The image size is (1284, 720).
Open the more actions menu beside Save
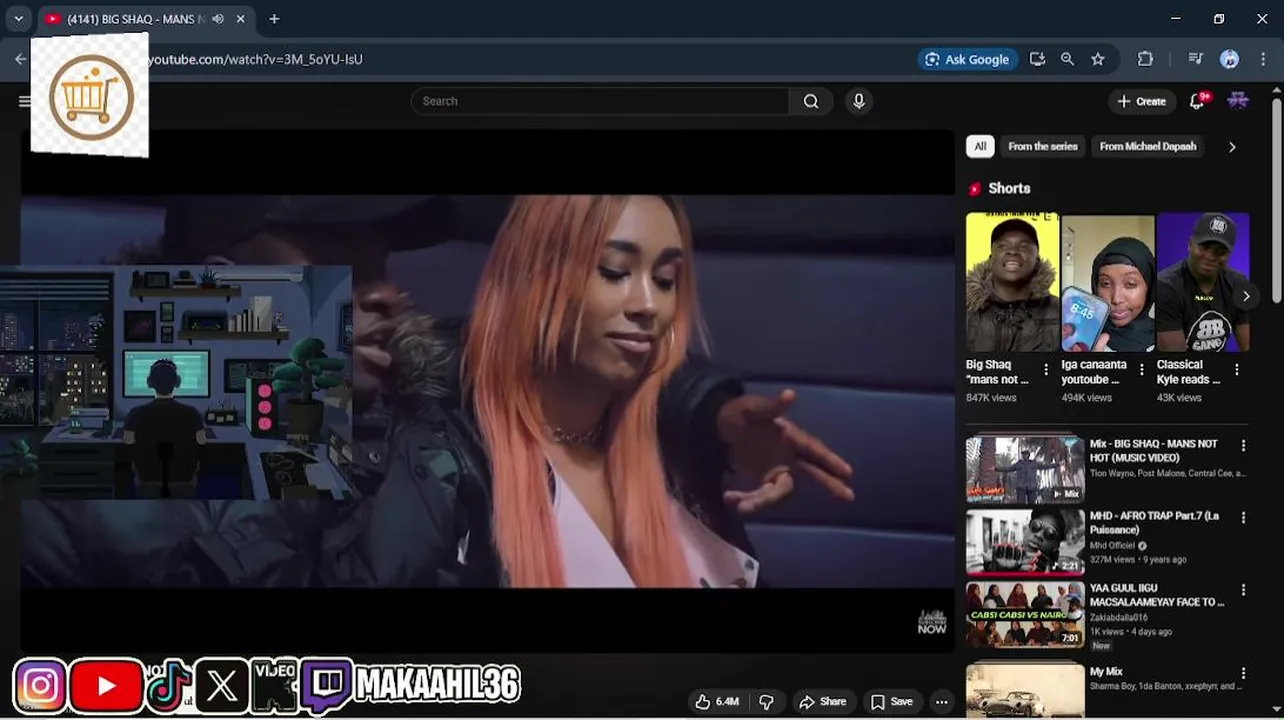pyautogui.click(x=941, y=702)
